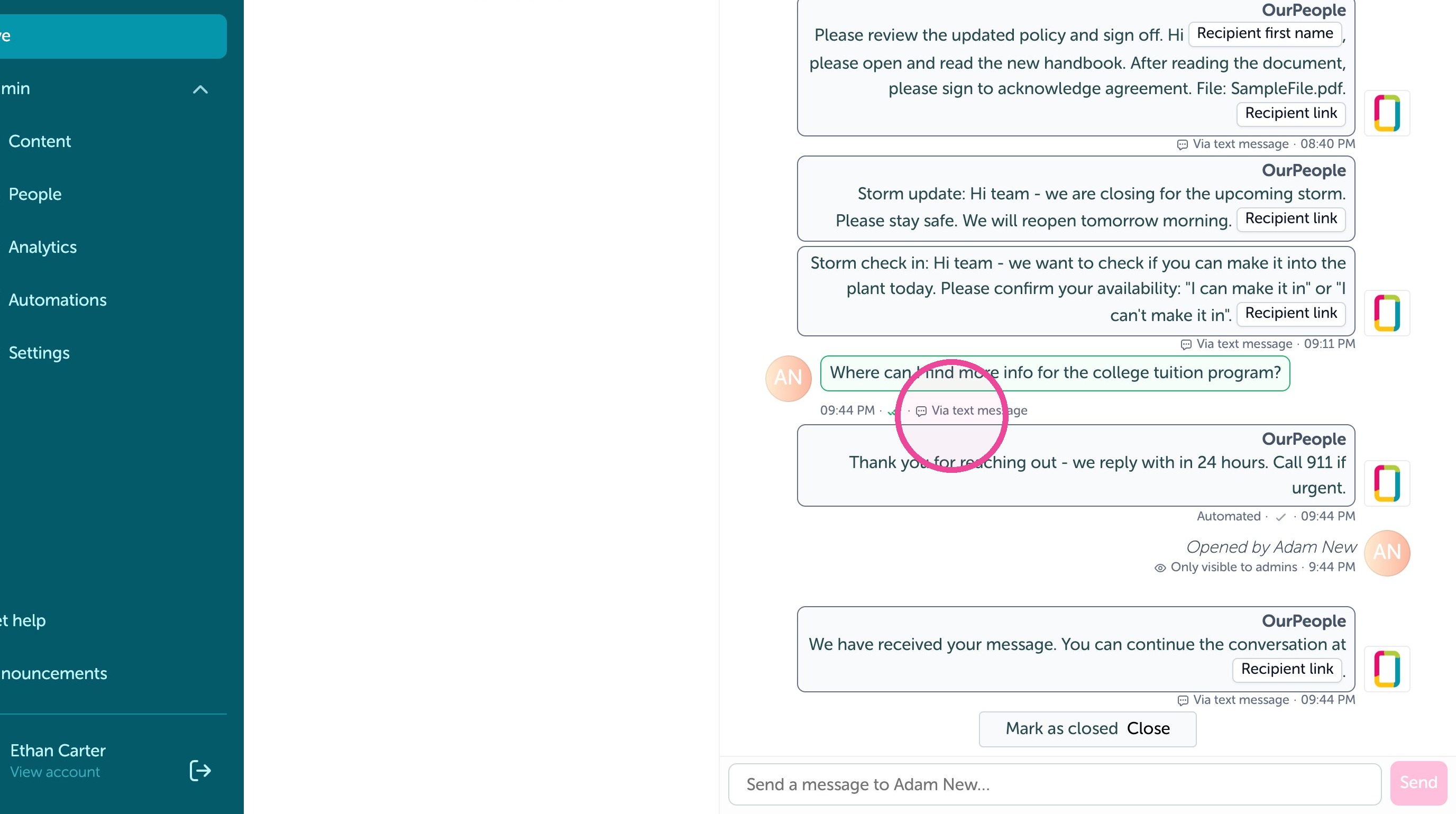
Task: Click Adam New's AN avatar beside tuition question
Action: click(x=788, y=378)
